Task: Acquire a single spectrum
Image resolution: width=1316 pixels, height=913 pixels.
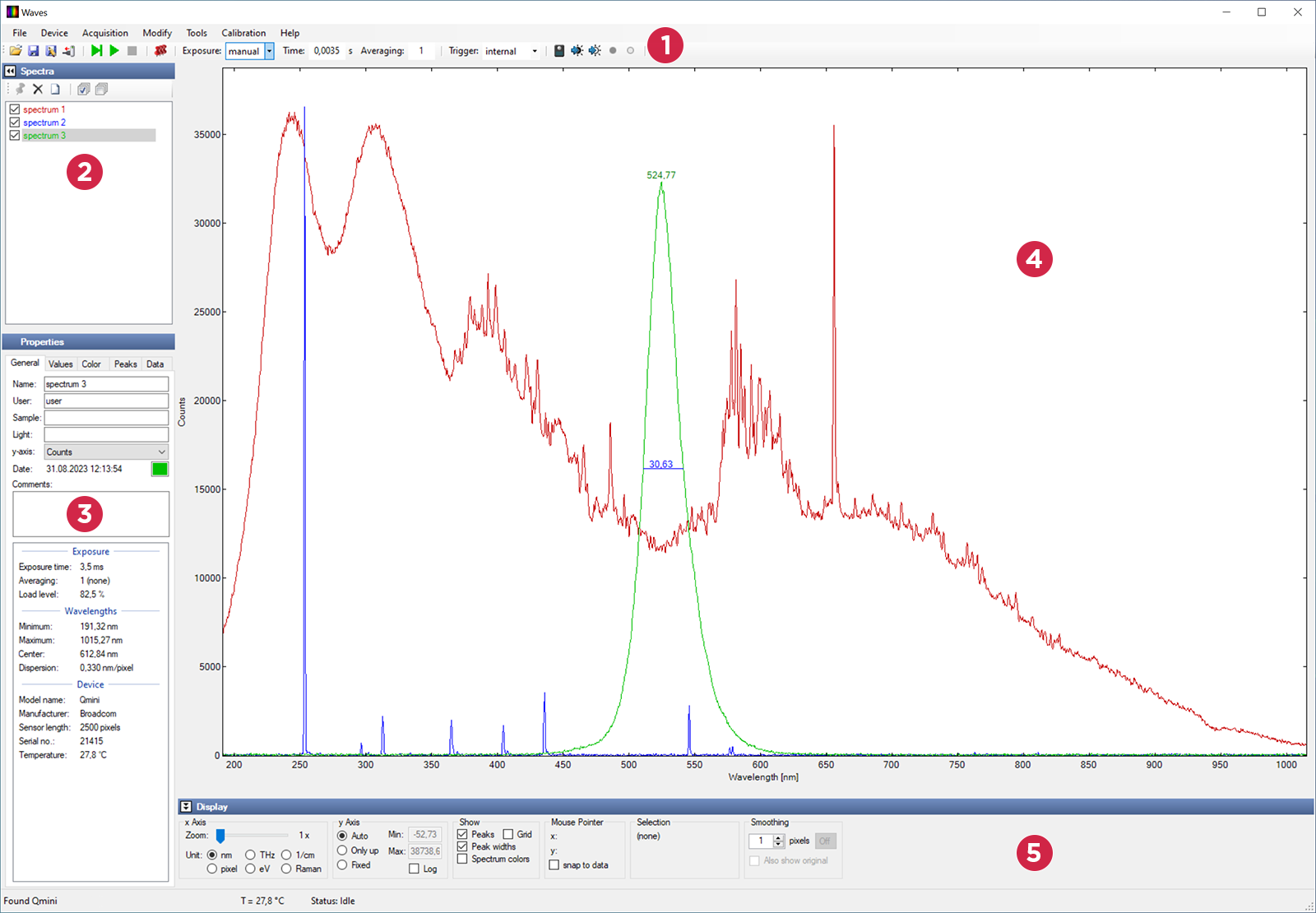Action: (97, 51)
